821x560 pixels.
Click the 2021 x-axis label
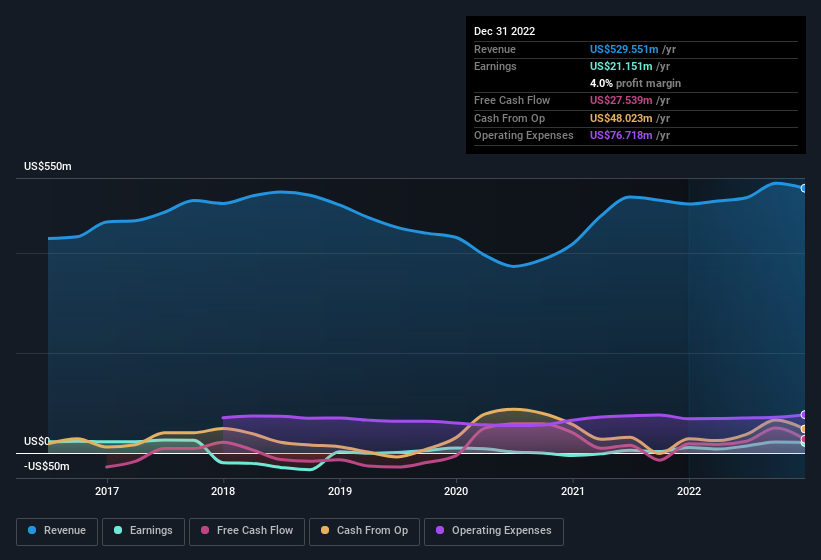pyautogui.click(x=573, y=491)
